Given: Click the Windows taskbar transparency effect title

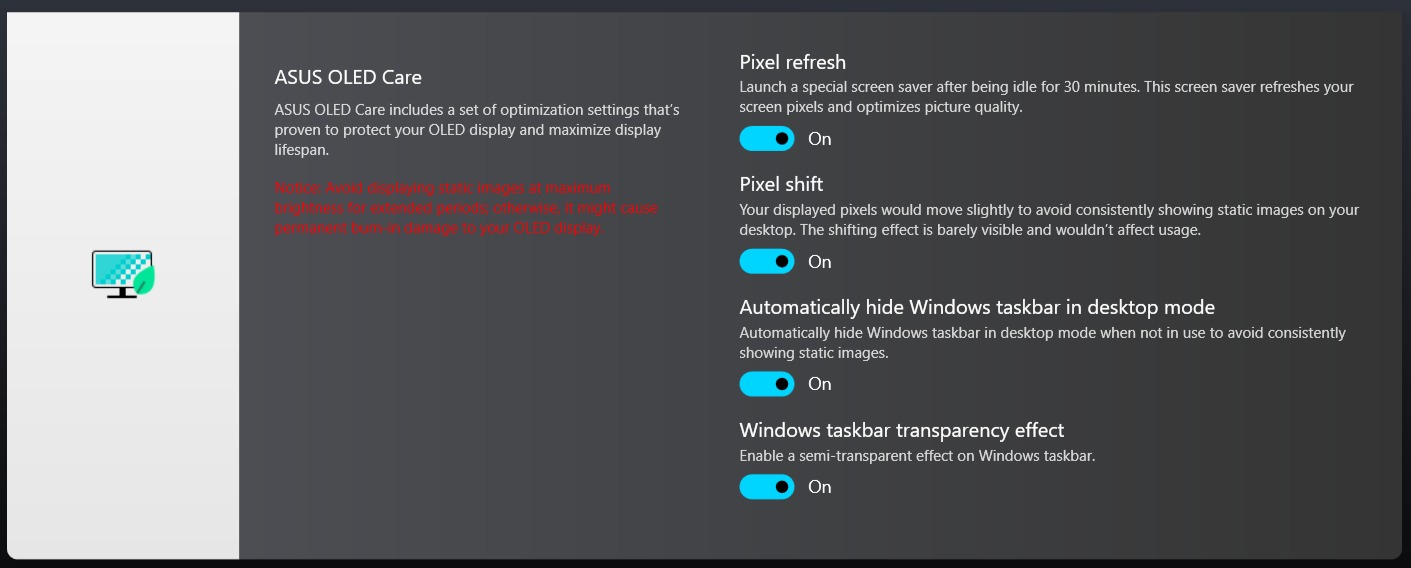Looking at the screenshot, I should (x=901, y=430).
